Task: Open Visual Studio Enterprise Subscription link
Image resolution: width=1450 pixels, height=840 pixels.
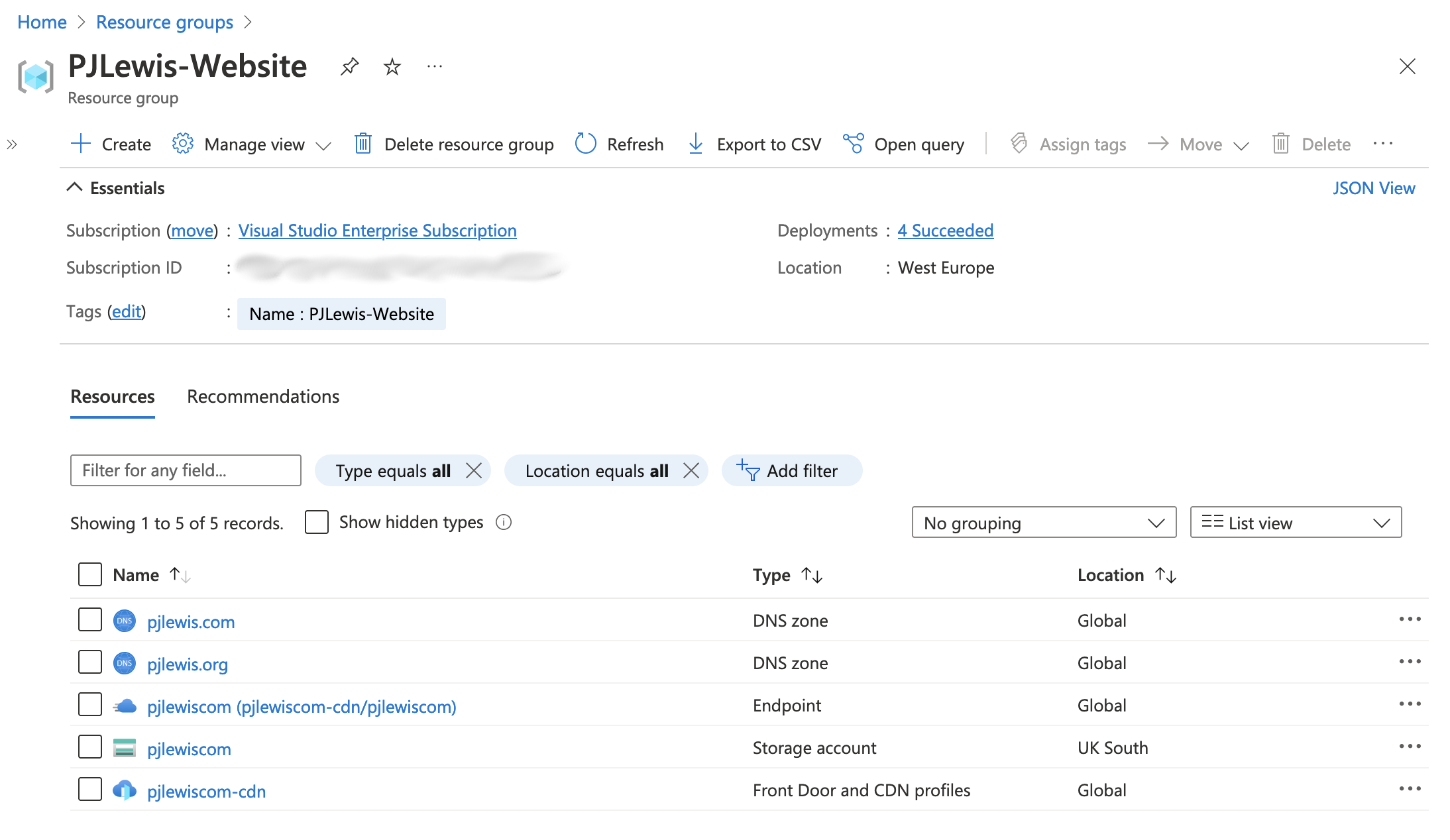Action: coord(377,231)
